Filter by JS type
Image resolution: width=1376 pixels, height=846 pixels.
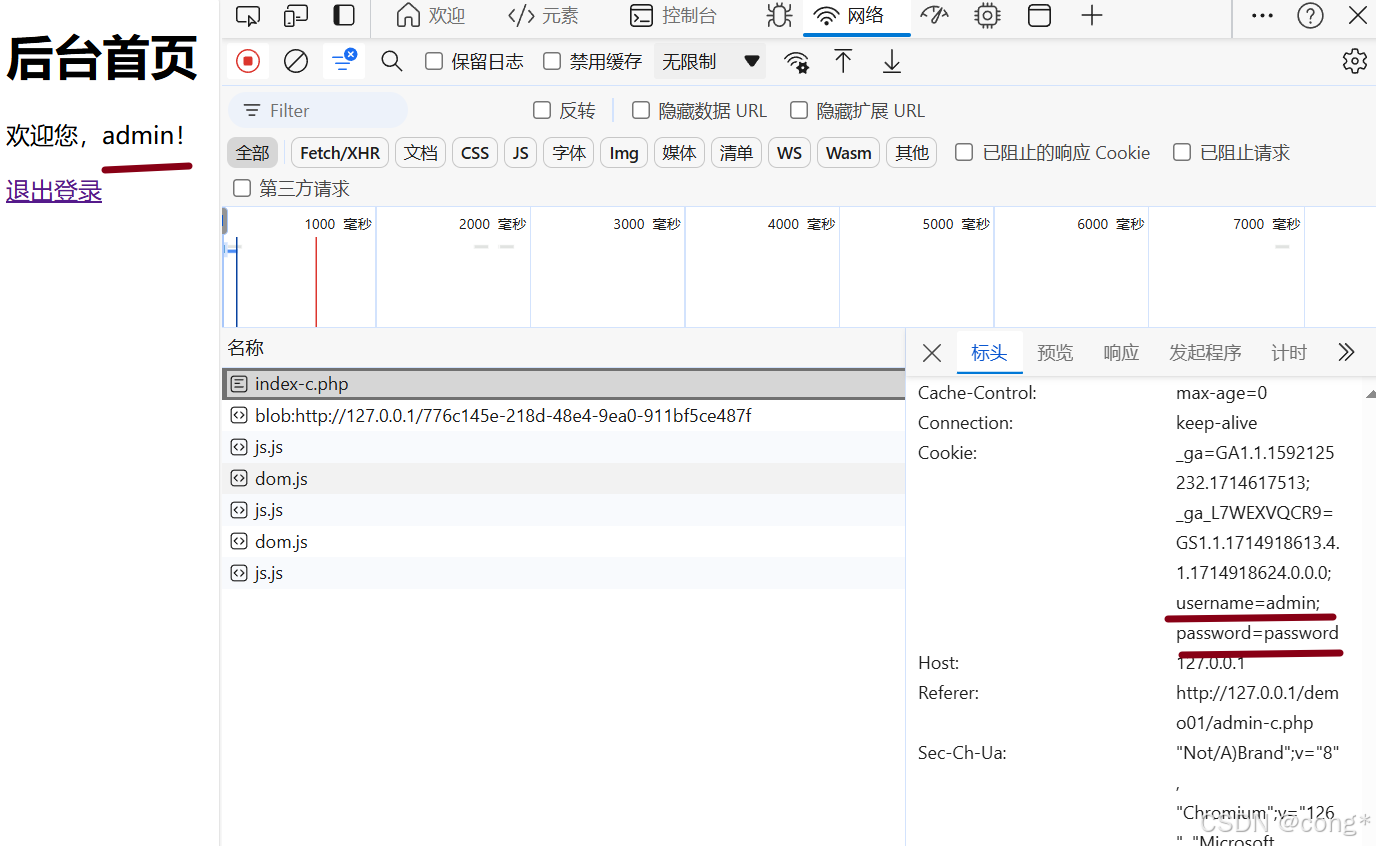point(520,152)
